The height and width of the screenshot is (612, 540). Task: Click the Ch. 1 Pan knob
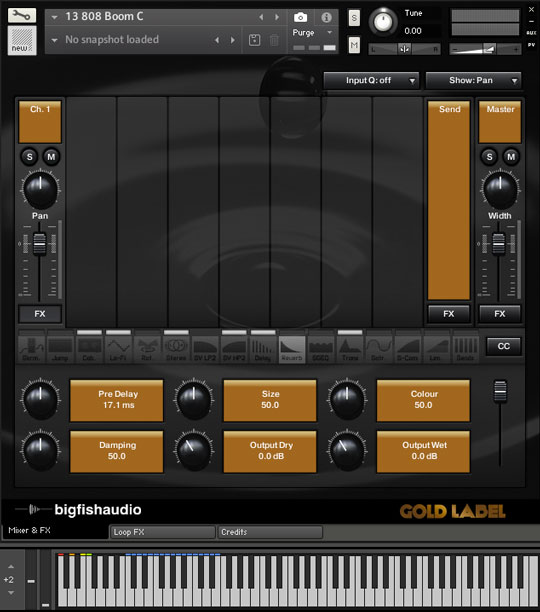click(40, 190)
